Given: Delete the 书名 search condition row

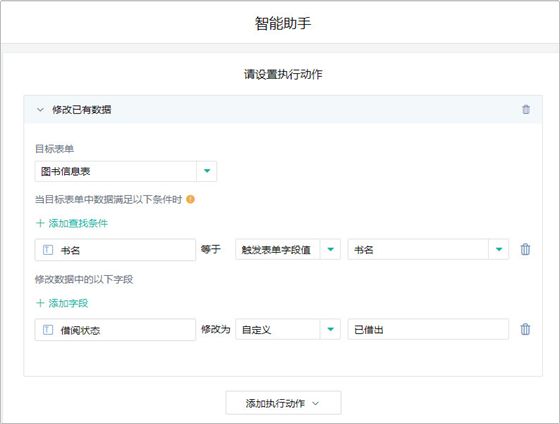Looking at the screenshot, I should coord(525,249).
